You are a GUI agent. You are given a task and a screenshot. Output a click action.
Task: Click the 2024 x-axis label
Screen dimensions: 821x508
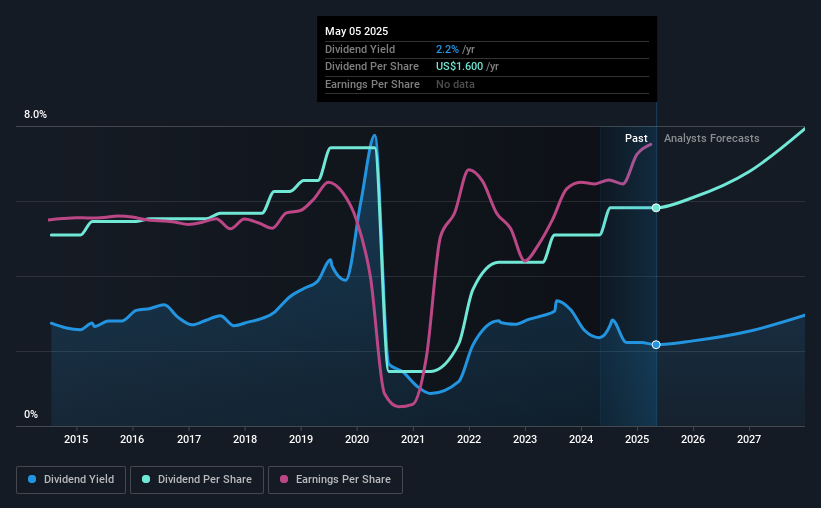(581, 439)
